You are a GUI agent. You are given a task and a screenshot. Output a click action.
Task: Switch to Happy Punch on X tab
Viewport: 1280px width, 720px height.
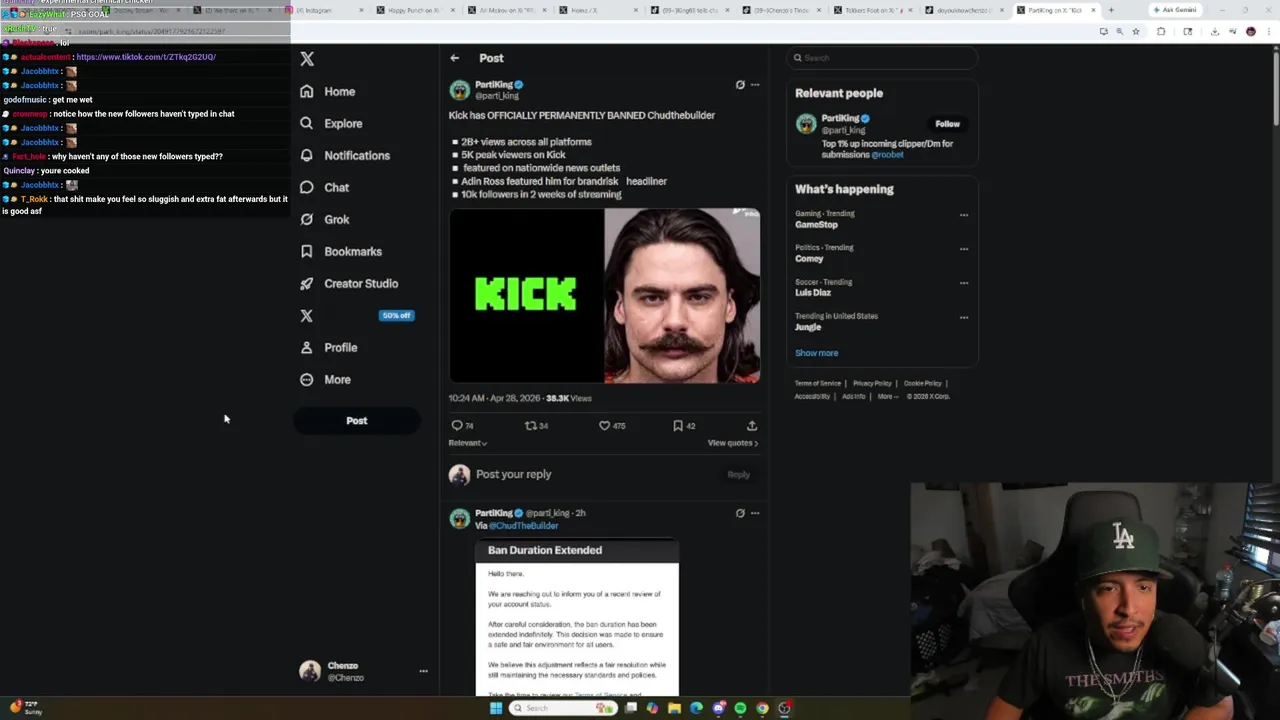[417, 10]
